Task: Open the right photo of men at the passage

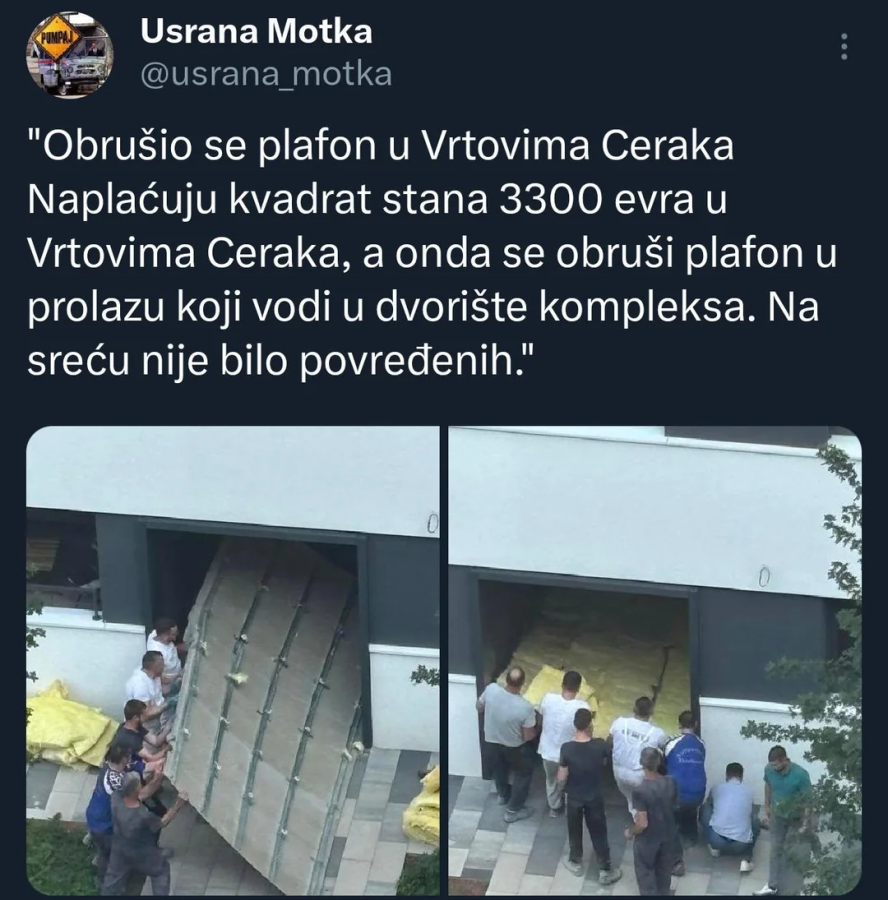Action: coord(655,661)
